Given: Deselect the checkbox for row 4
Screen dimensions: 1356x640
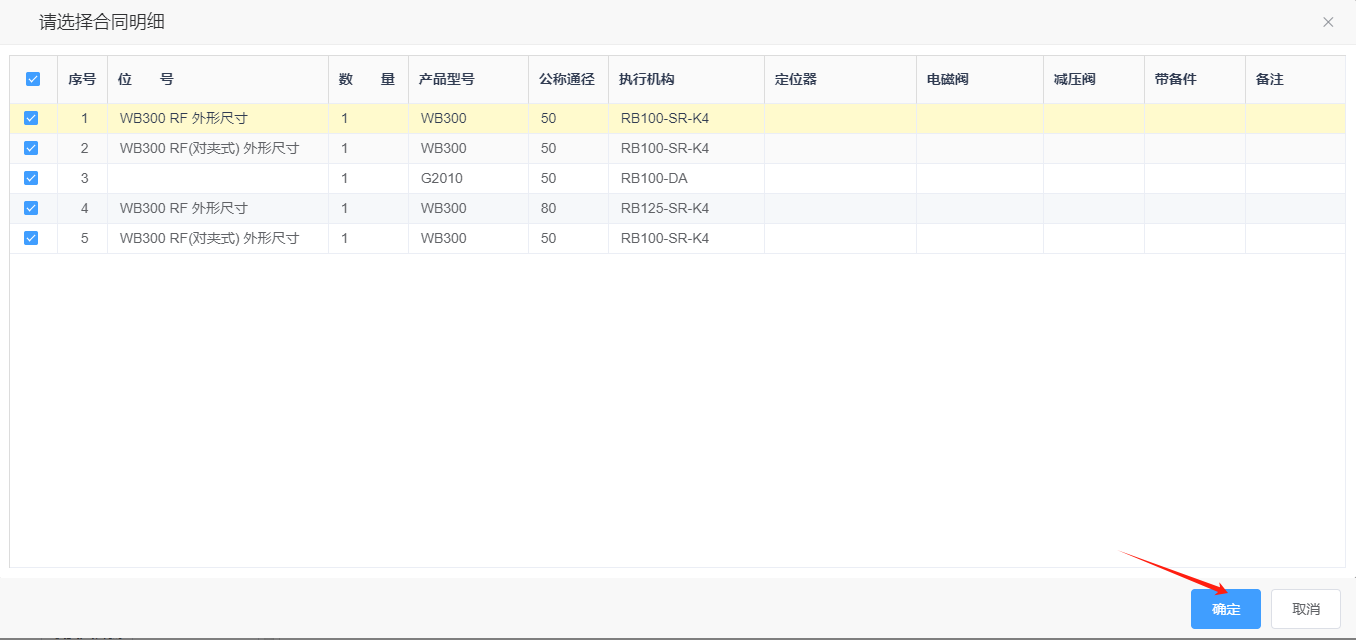Looking at the screenshot, I should pos(31,208).
